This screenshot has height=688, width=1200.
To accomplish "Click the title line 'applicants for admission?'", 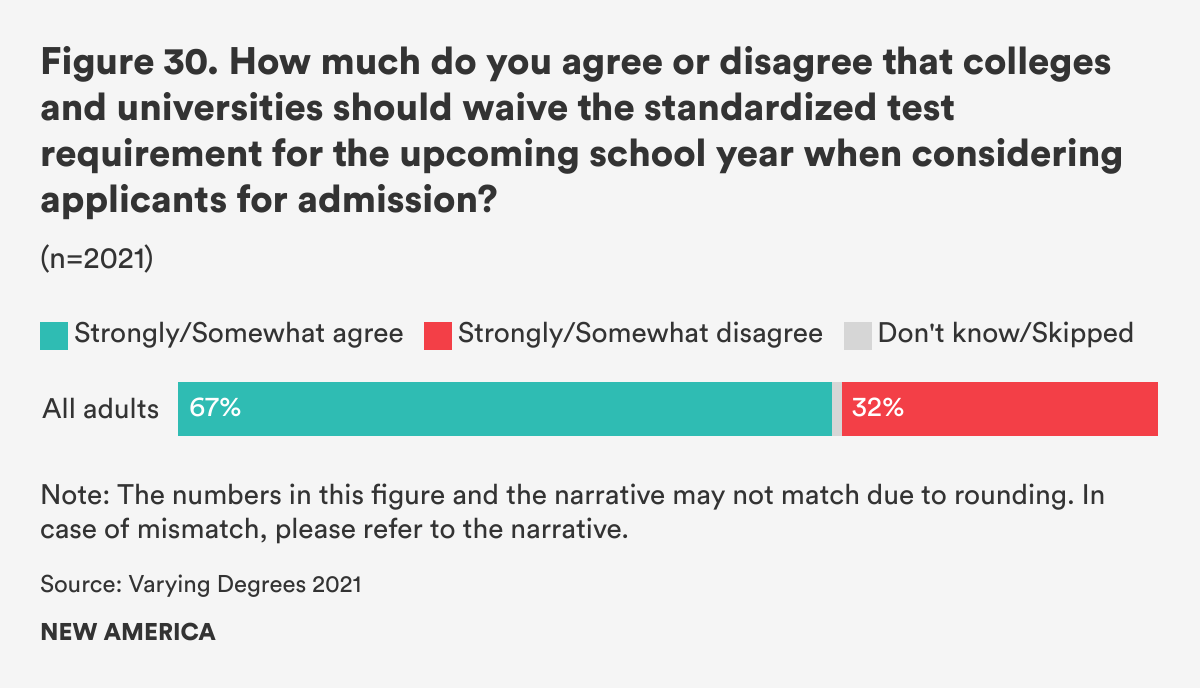I will coord(270,199).
